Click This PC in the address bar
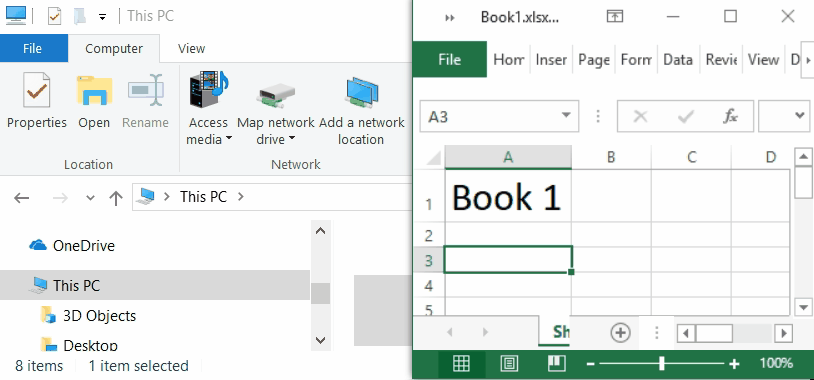This screenshot has width=814, height=380. pyautogui.click(x=204, y=197)
